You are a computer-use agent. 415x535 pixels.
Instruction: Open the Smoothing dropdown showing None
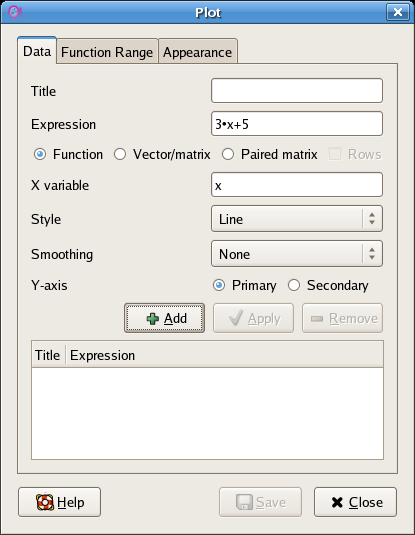click(297, 254)
